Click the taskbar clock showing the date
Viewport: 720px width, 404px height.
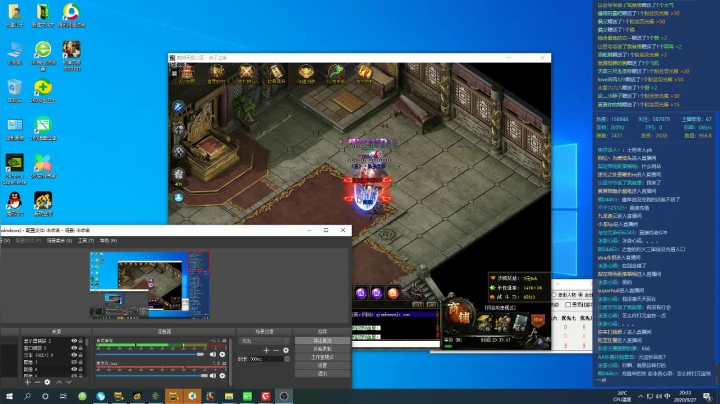pyautogui.click(x=685, y=396)
